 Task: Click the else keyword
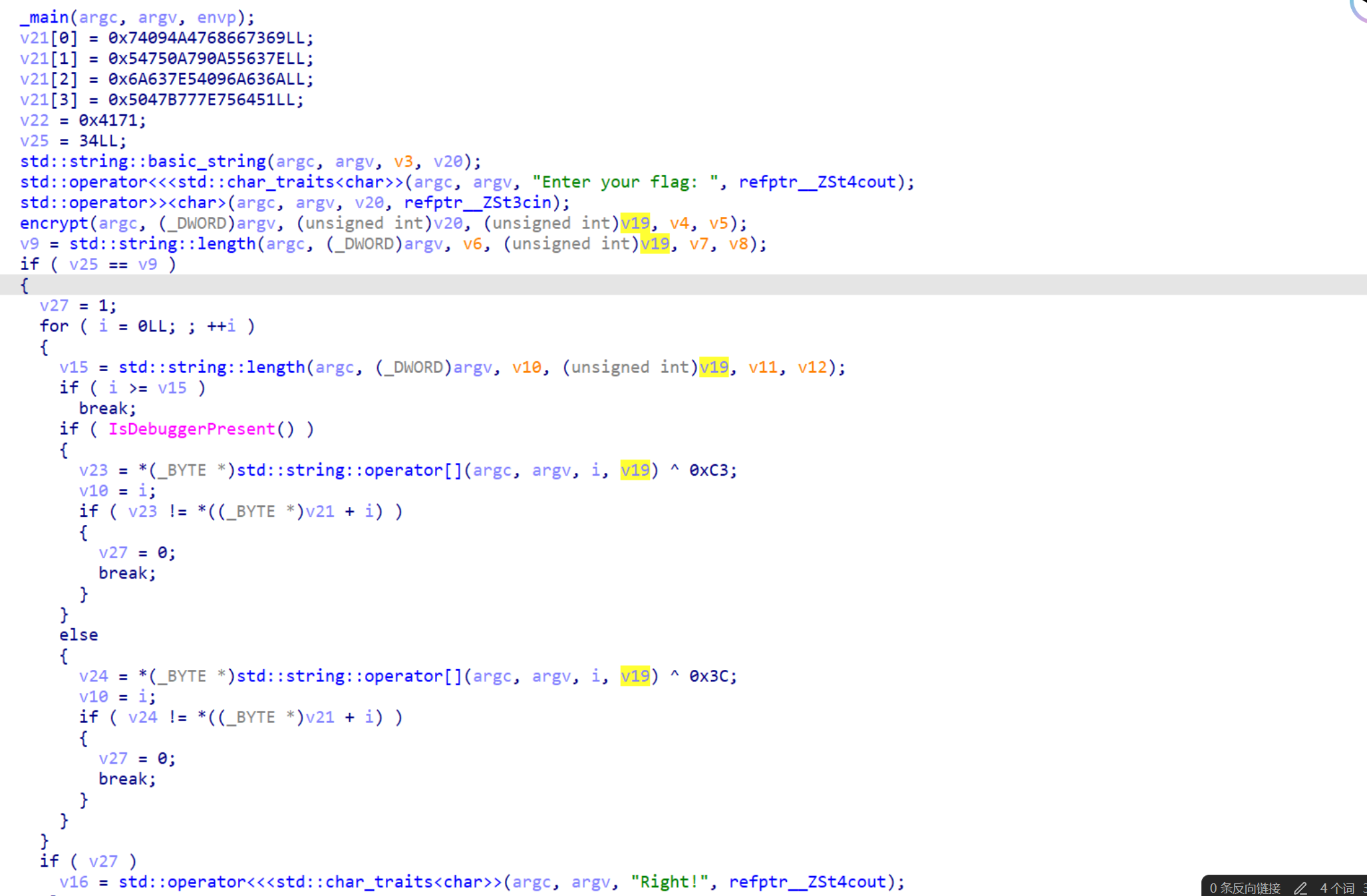(x=78, y=635)
